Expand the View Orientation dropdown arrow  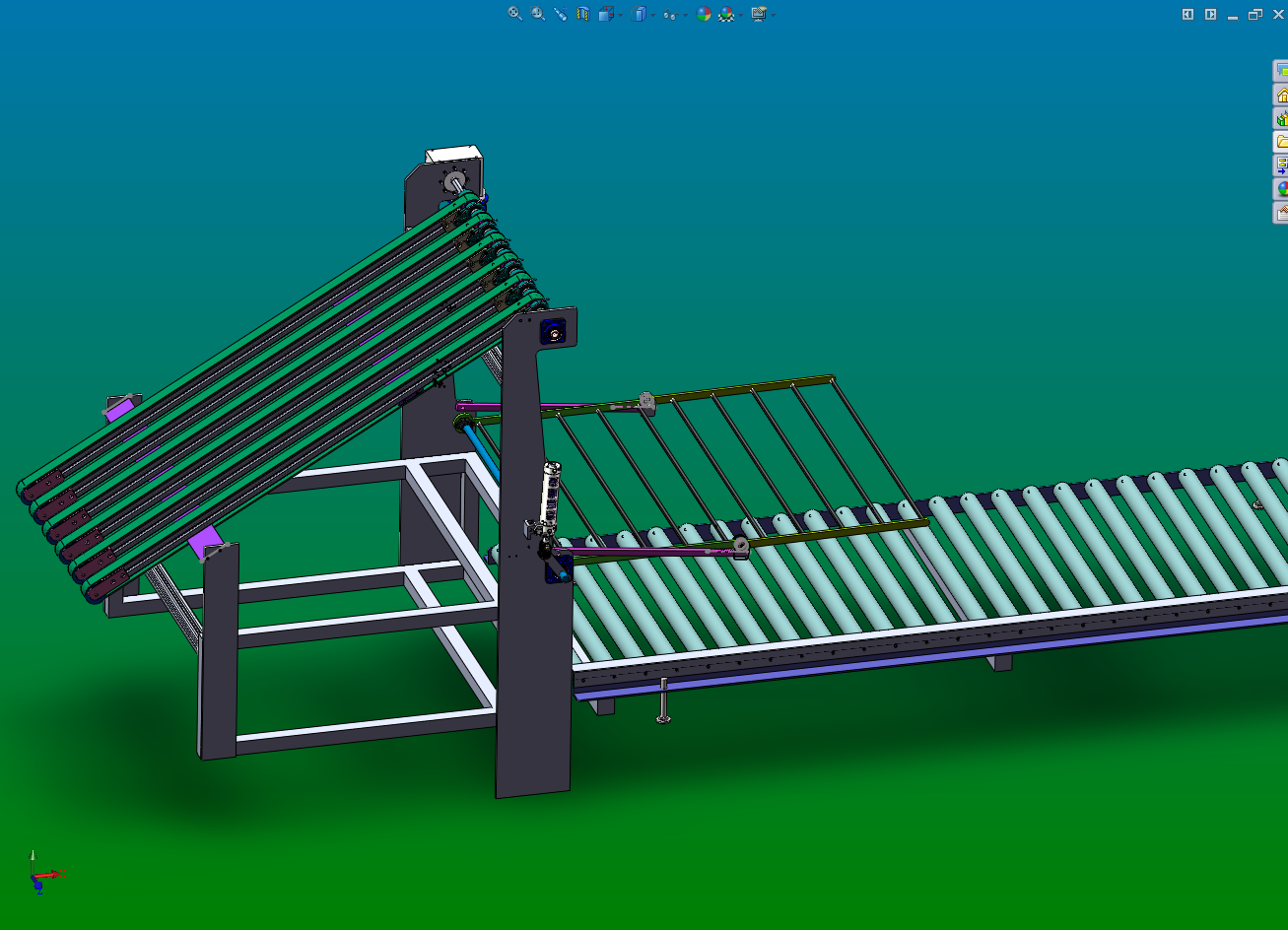coord(620,15)
